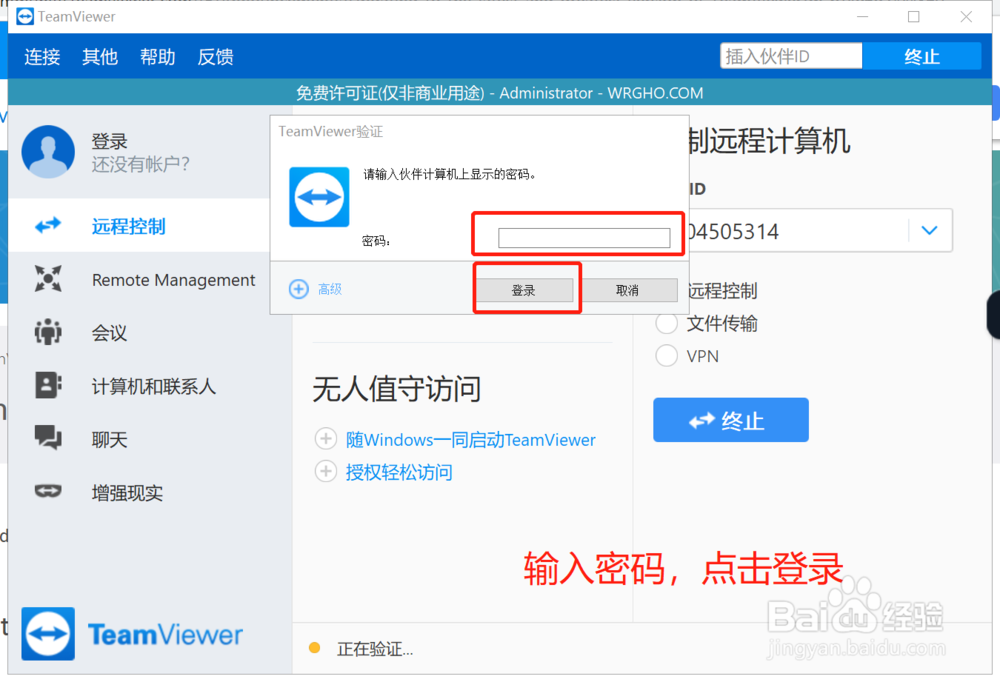The height and width of the screenshot is (682, 1000).
Task: Click the 计算机和联系人 contacts icon
Action: point(48,385)
